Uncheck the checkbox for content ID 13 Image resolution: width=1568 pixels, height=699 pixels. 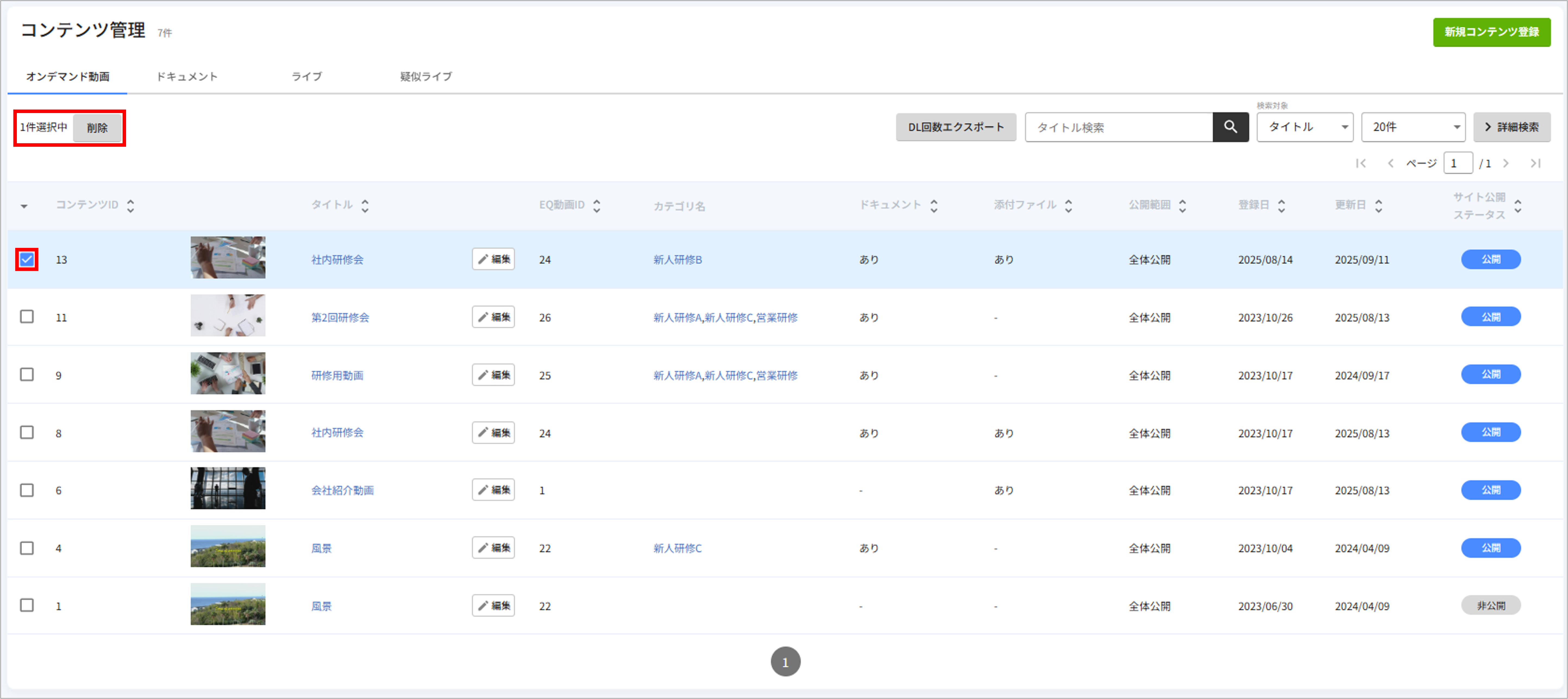click(x=27, y=259)
